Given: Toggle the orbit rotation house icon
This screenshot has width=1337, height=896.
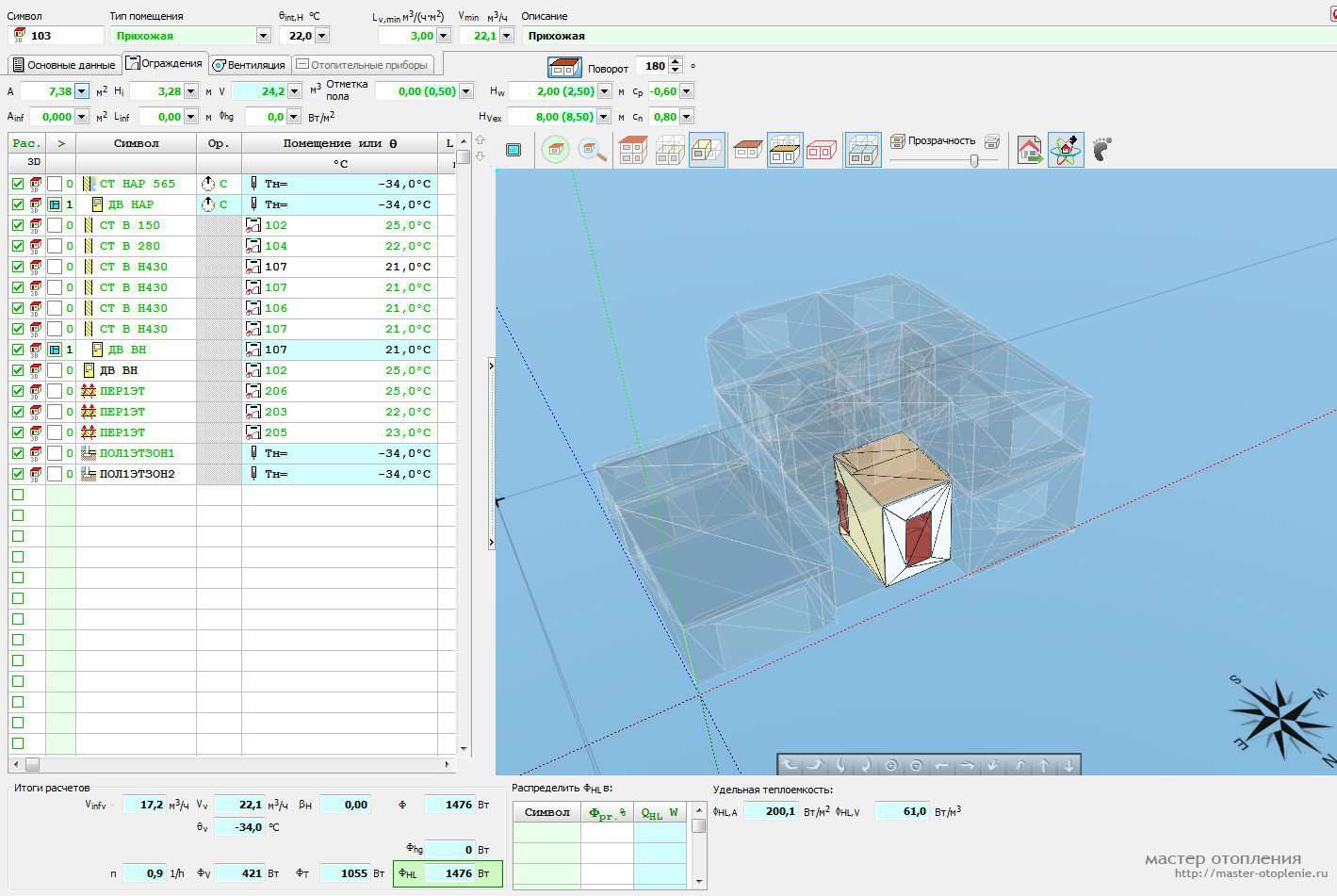Looking at the screenshot, I should (x=1066, y=150).
